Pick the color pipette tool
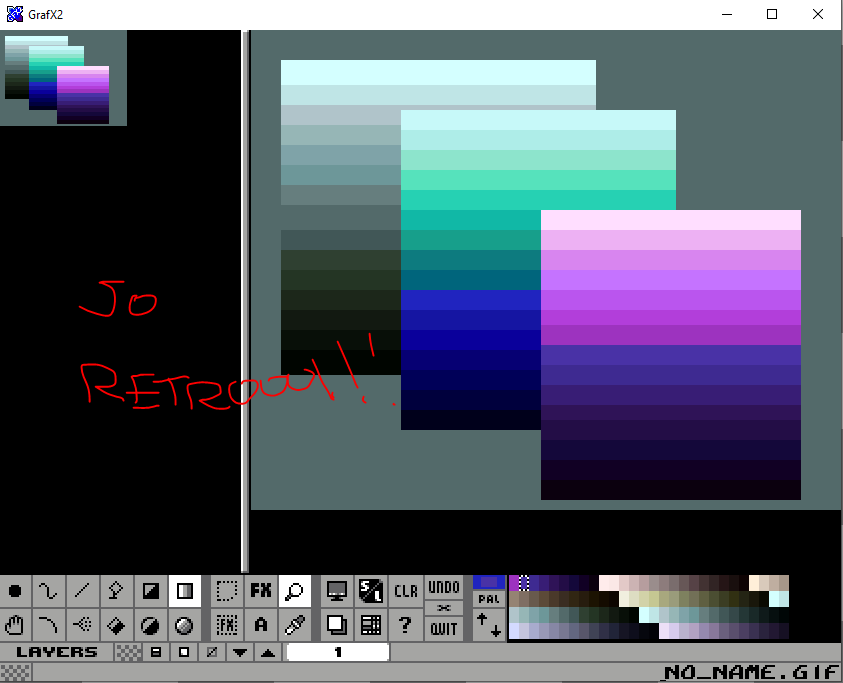The image size is (843, 683). tap(294, 625)
